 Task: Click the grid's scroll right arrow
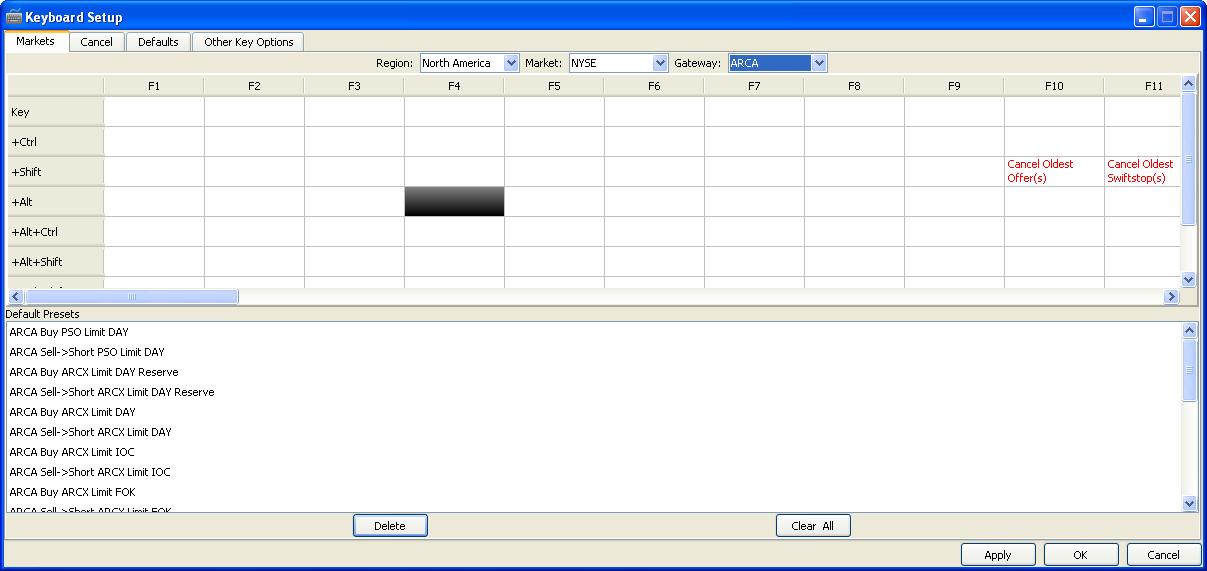(x=1171, y=297)
